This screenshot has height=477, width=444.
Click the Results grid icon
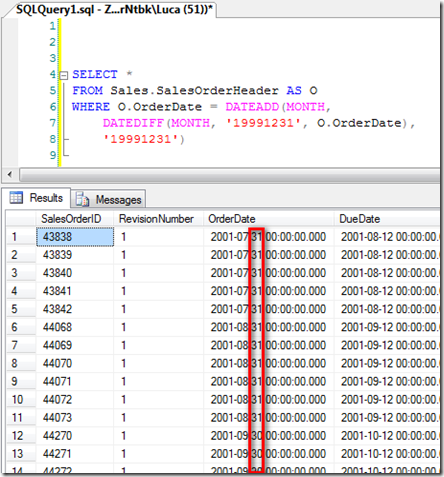pos(16,198)
